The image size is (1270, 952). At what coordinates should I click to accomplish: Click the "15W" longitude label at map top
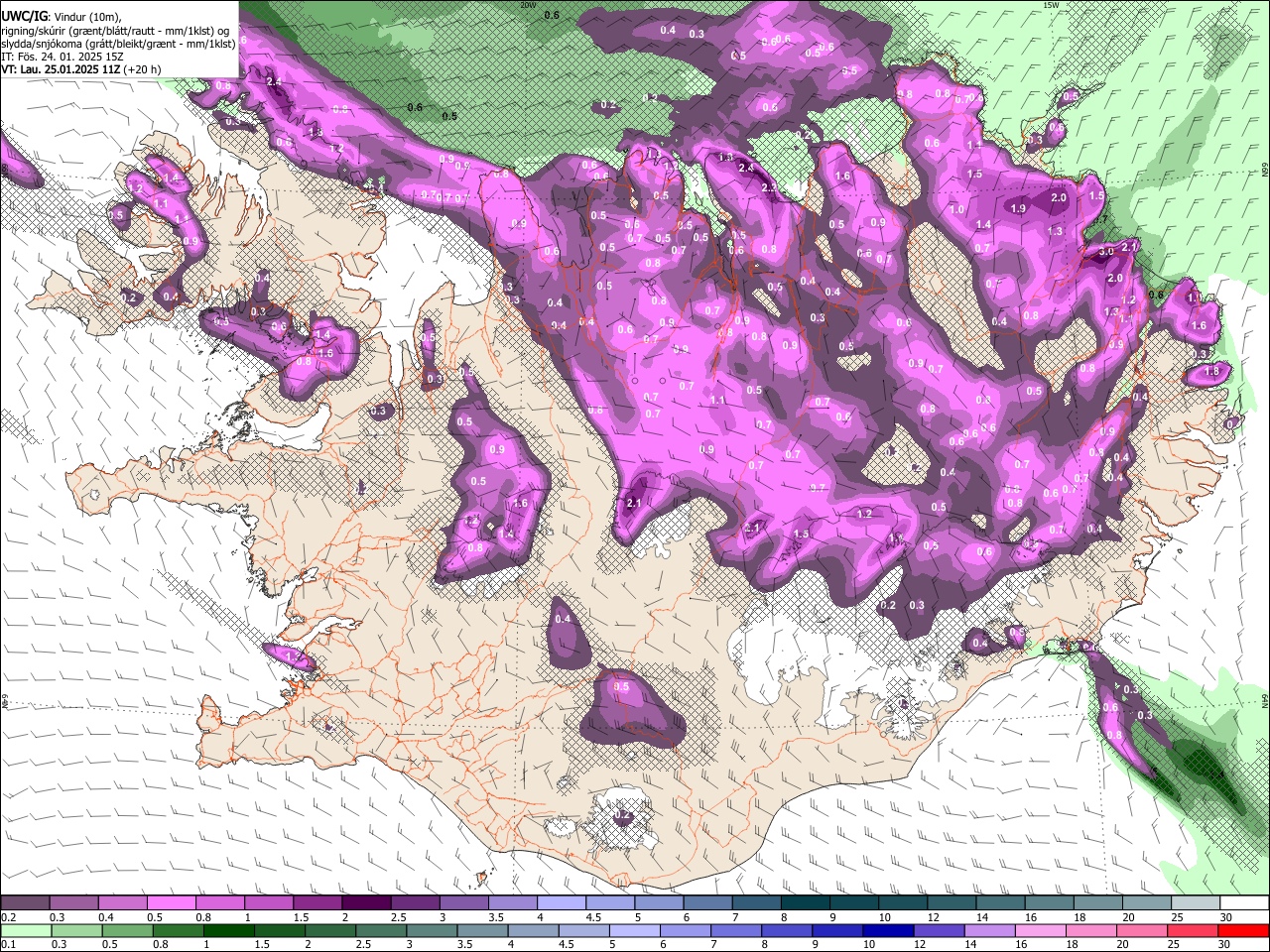click(x=1051, y=5)
